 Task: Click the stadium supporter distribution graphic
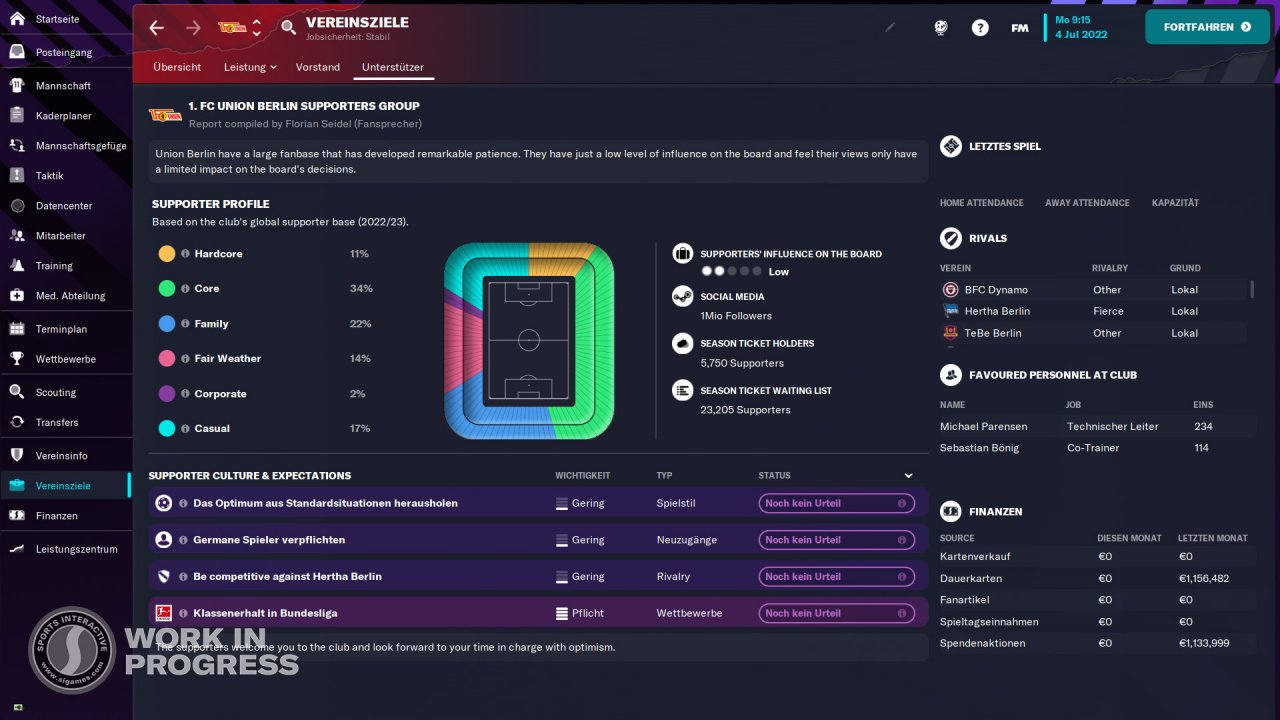(x=529, y=340)
